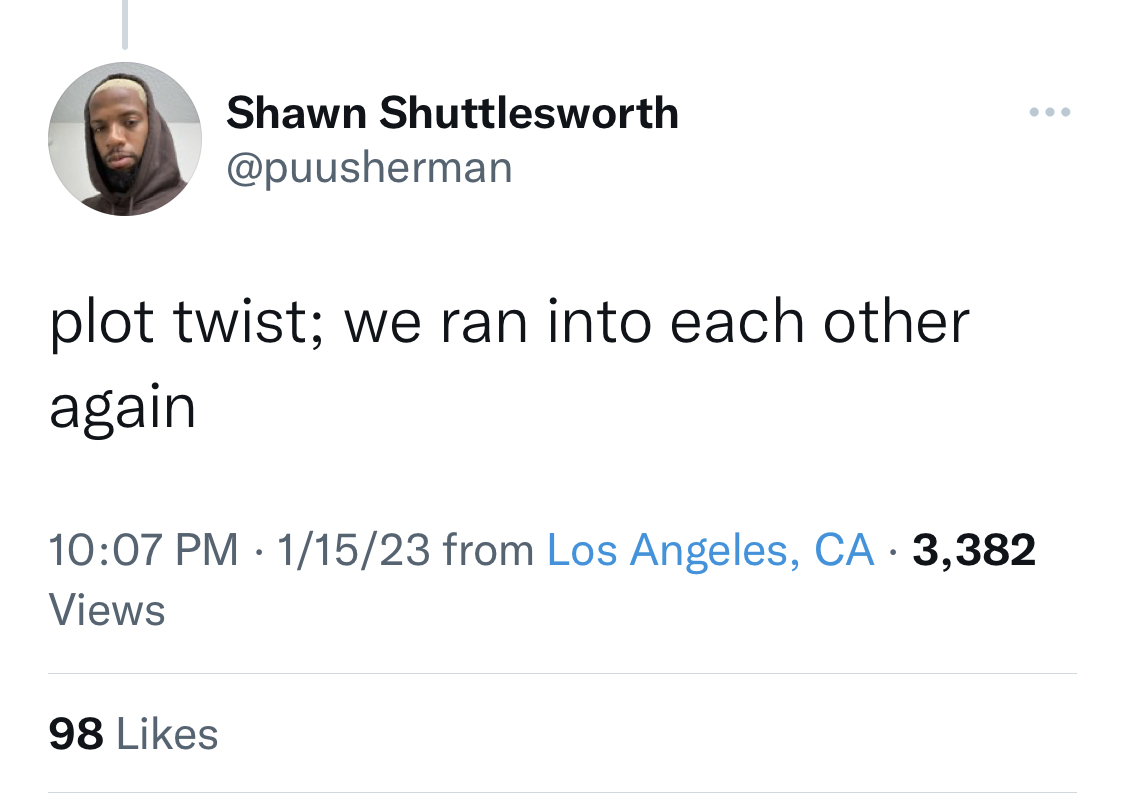Click the 10:07 PM timestamp

coord(143,550)
